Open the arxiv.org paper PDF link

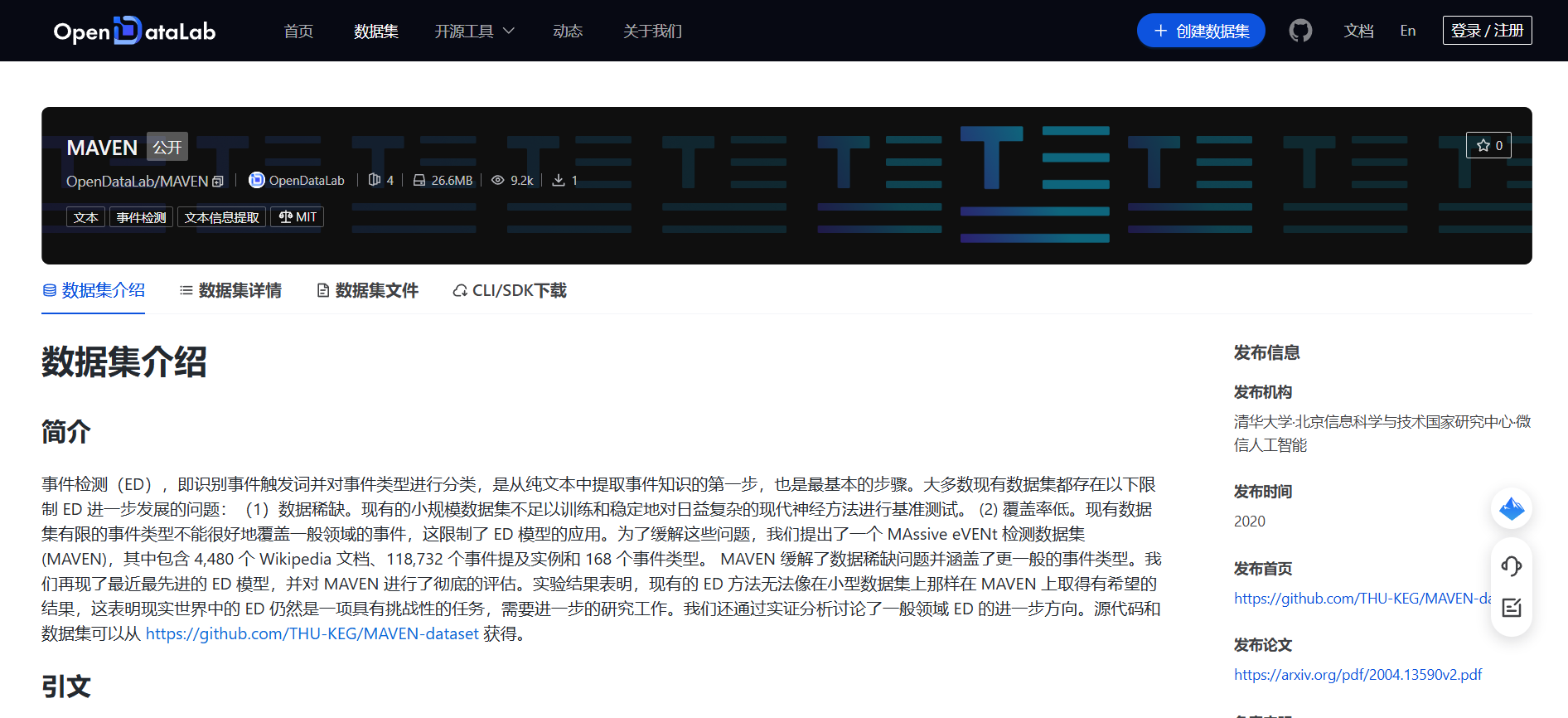(1357, 674)
